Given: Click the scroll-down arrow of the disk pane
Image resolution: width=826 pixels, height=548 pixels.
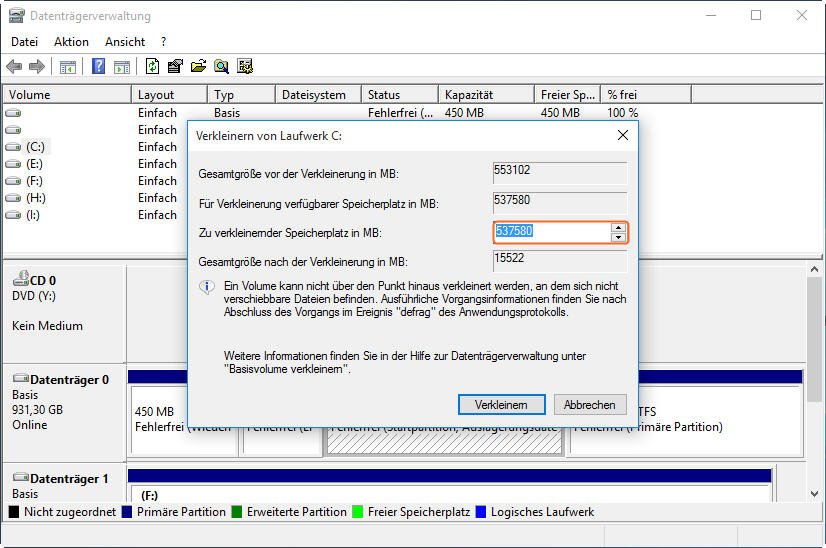Looking at the screenshot, I should point(814,494).
